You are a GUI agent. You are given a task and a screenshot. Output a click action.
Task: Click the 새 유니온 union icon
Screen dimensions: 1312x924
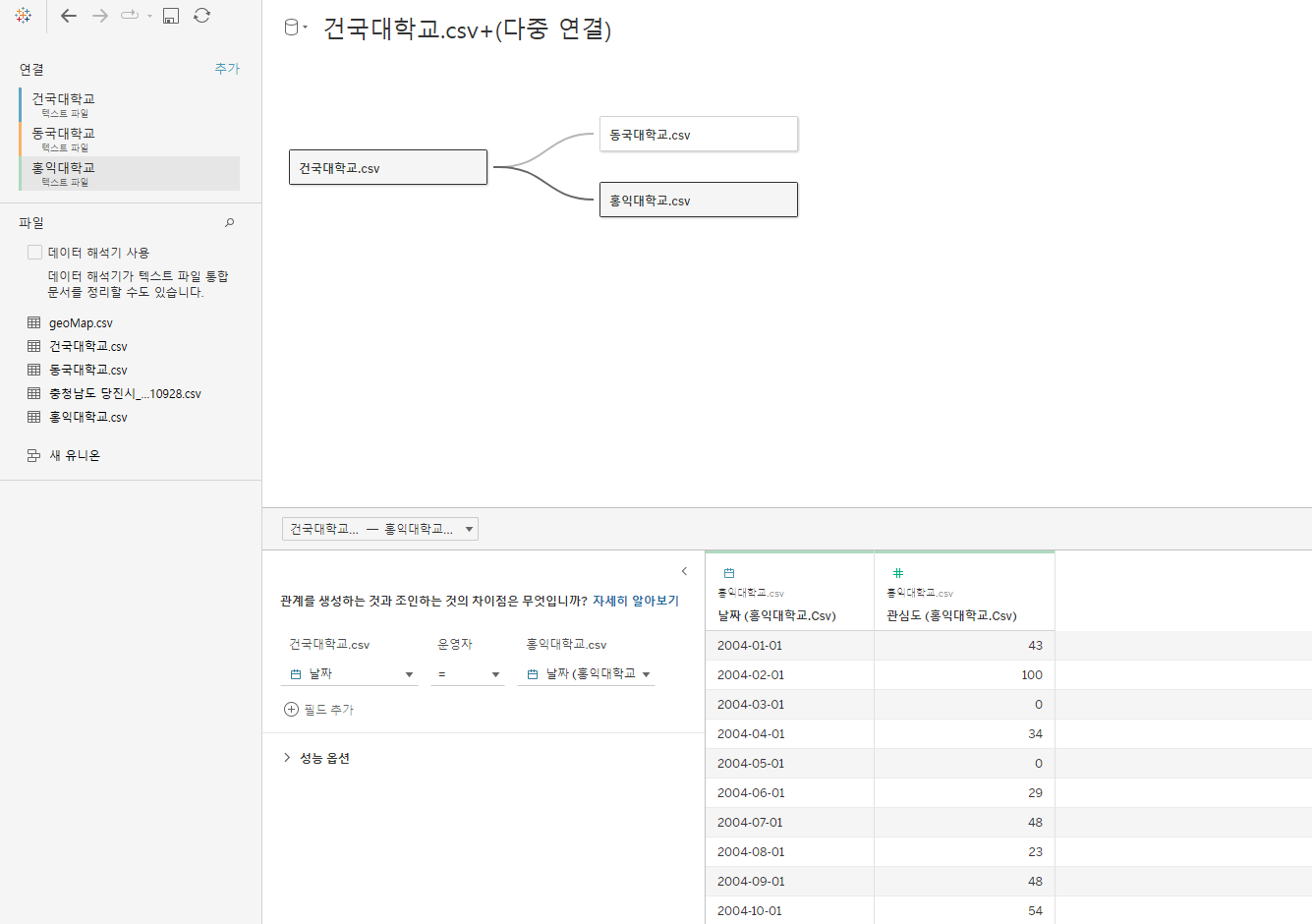pos(34,455)
